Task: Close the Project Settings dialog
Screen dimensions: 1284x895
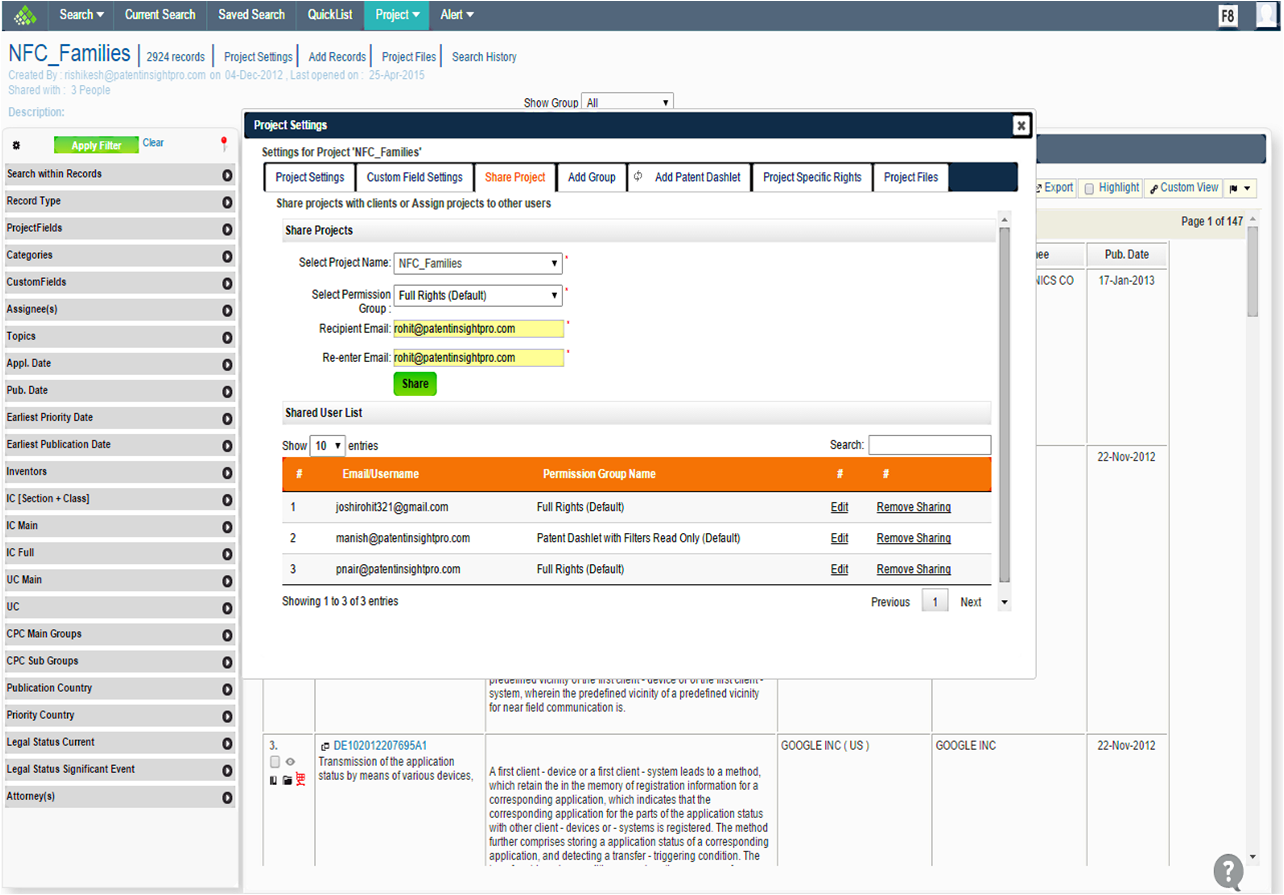Action: pyautogui.click(x=1020, y=125)
